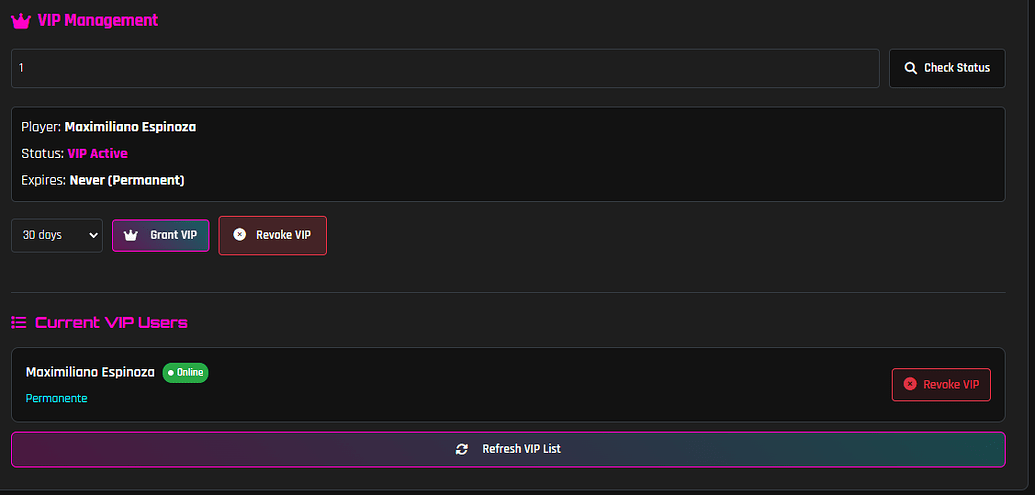Viewport: 1035px width, 495px height.
Task: Click the chevron arrow of the duration selector
Action: click(x=94, y=235)
